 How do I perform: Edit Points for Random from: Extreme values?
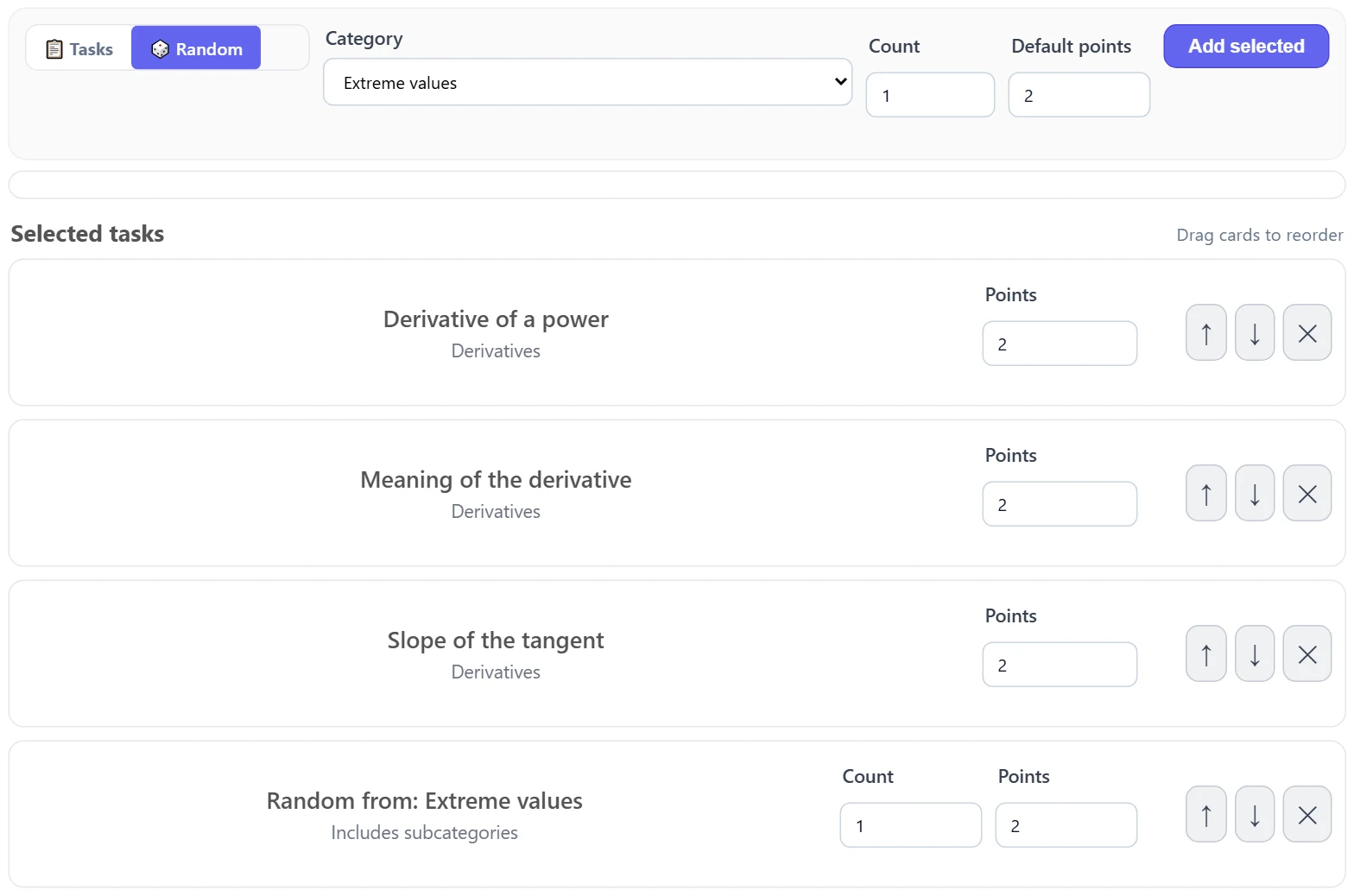point(1066,825)
